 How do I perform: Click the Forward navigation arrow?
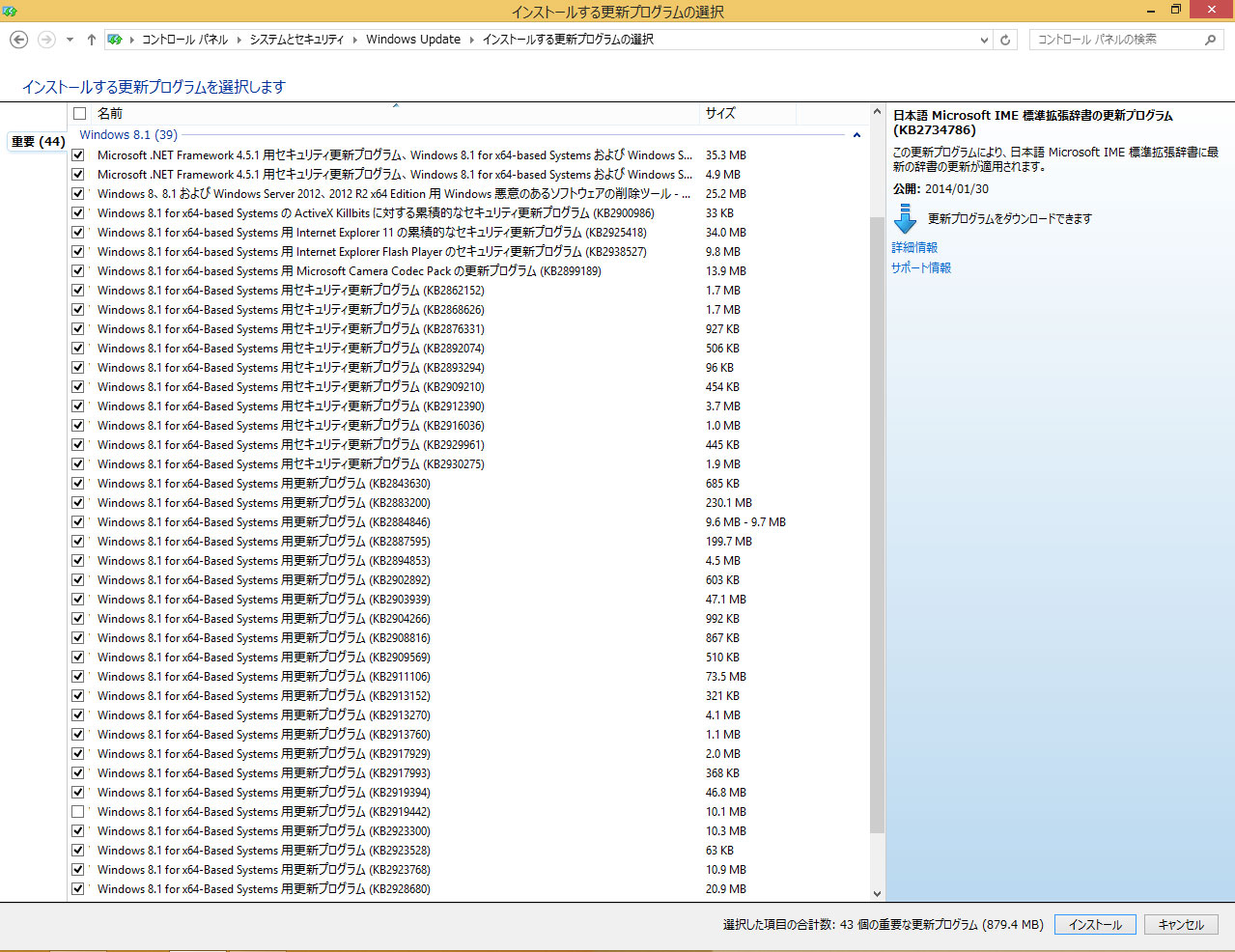(x=46, y=40)
